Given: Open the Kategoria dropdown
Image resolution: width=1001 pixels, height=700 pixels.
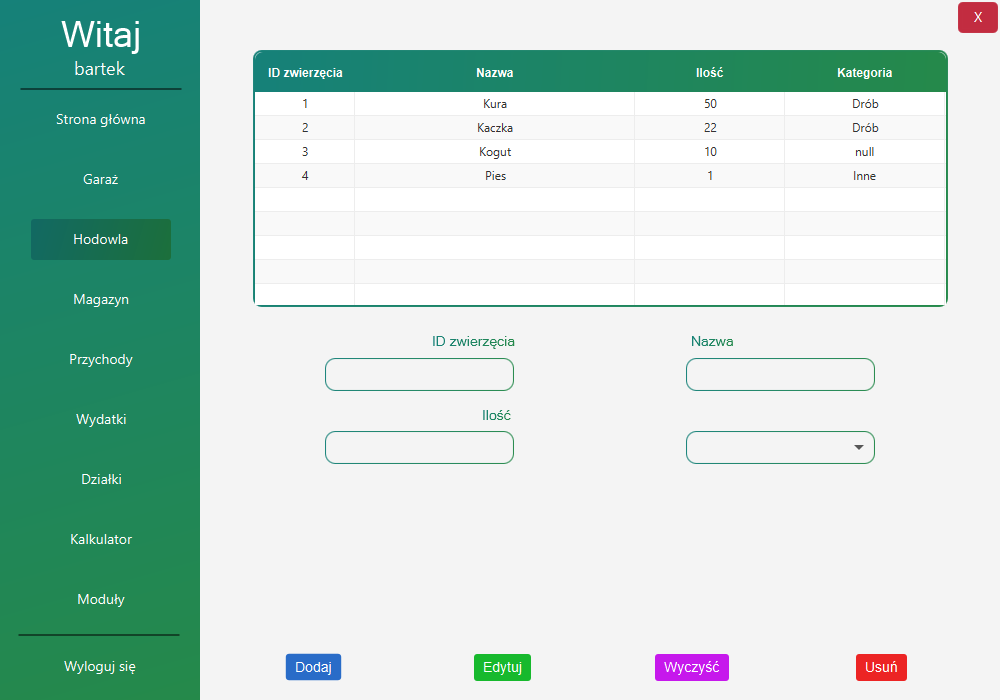Looking at the screenshot, I should point(780,447).
